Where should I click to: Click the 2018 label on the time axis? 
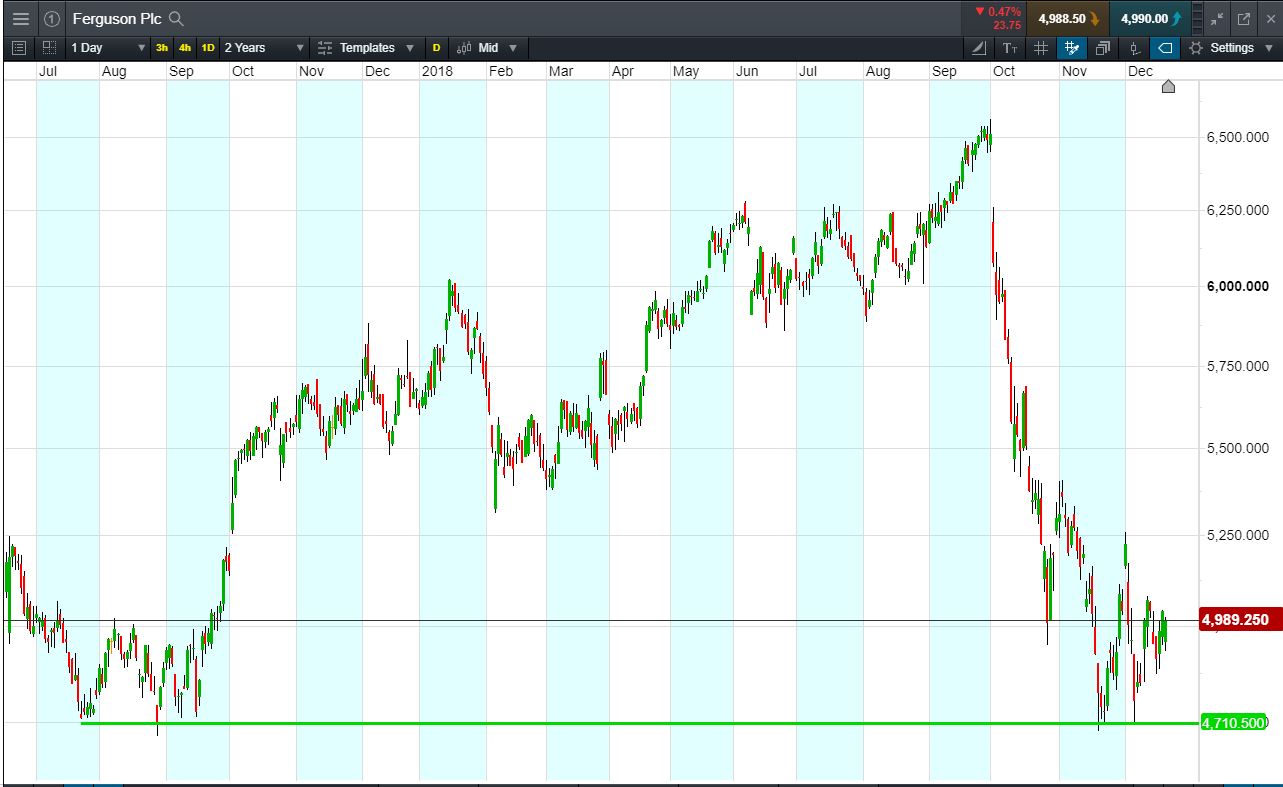click(436, 71)
